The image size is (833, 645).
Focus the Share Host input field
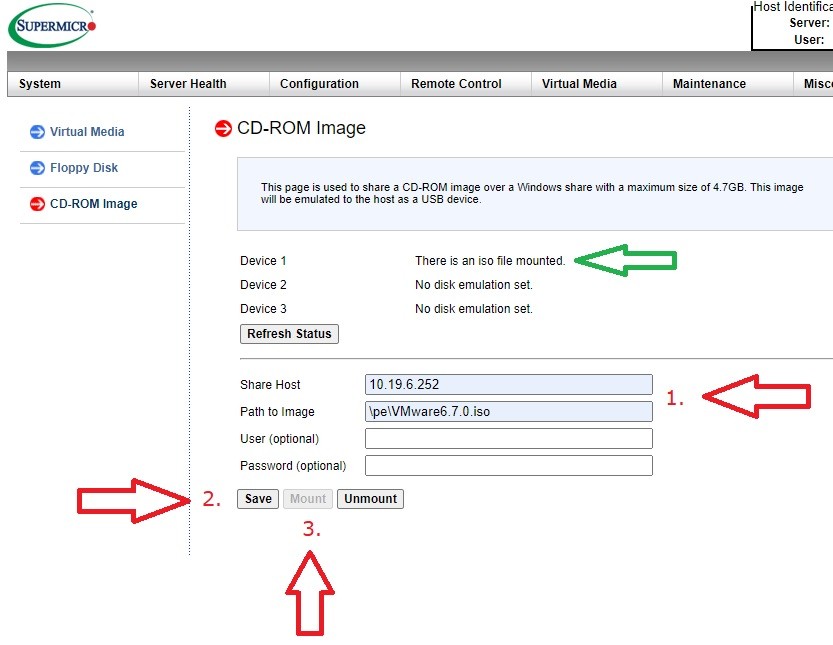[x=508, y=384]
